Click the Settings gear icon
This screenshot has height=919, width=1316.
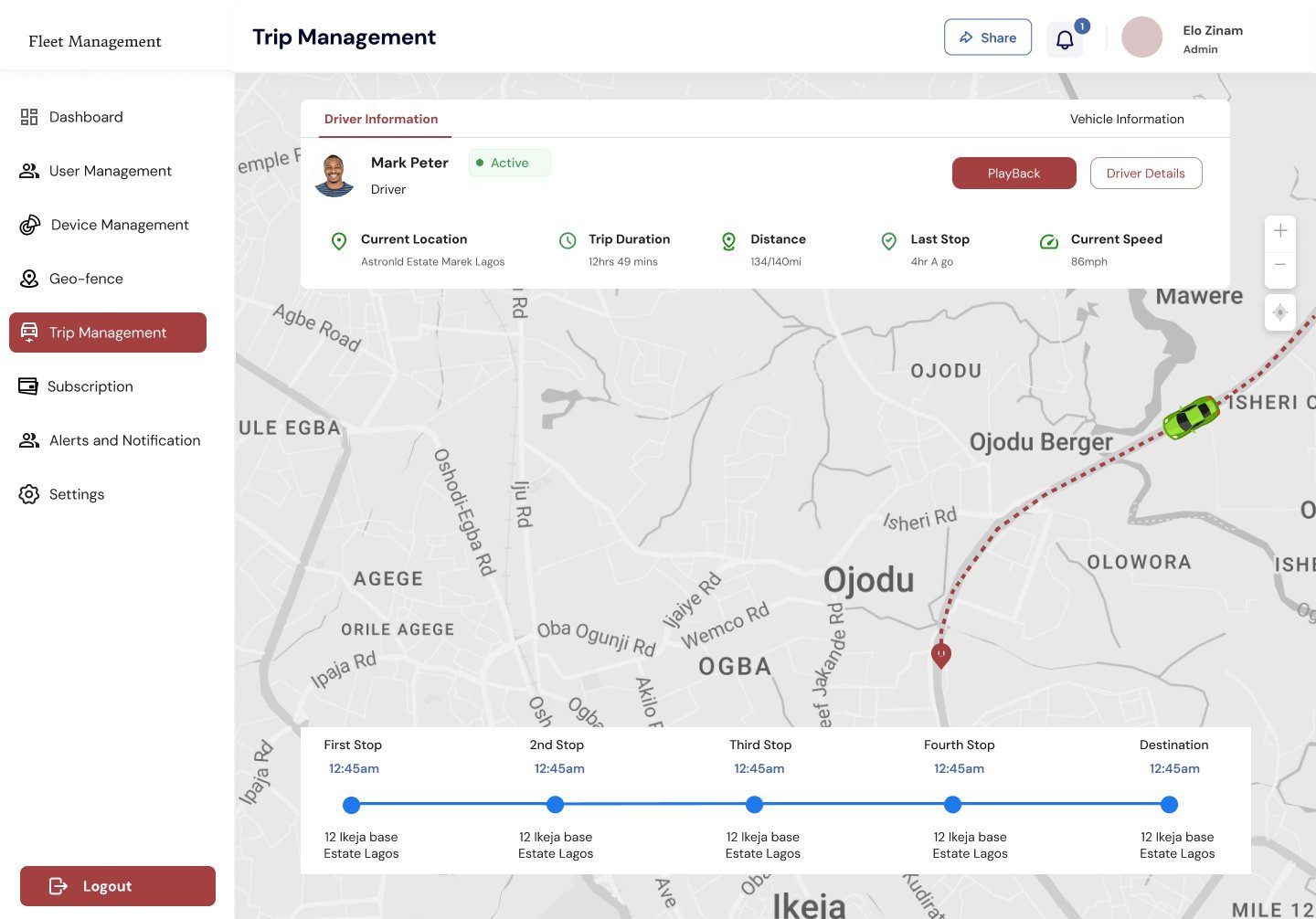click(x=29, y=494)
